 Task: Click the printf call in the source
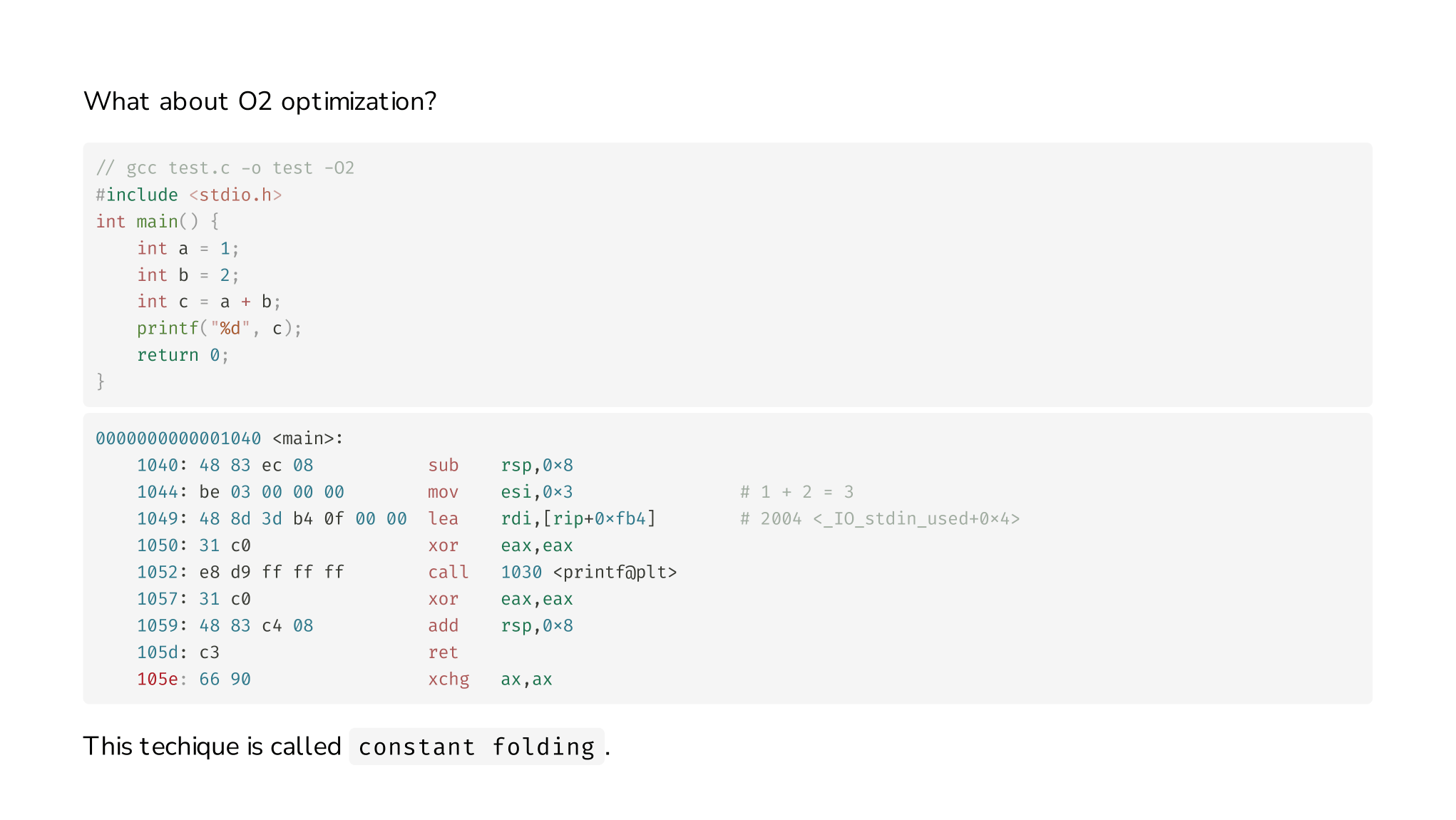tap(220, 329)
